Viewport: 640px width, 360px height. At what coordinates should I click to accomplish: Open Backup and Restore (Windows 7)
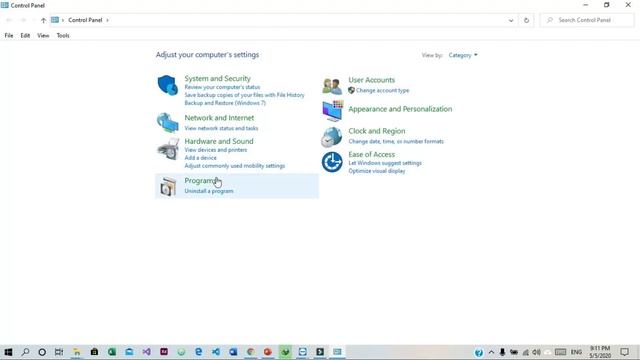(x=225, y=103)
